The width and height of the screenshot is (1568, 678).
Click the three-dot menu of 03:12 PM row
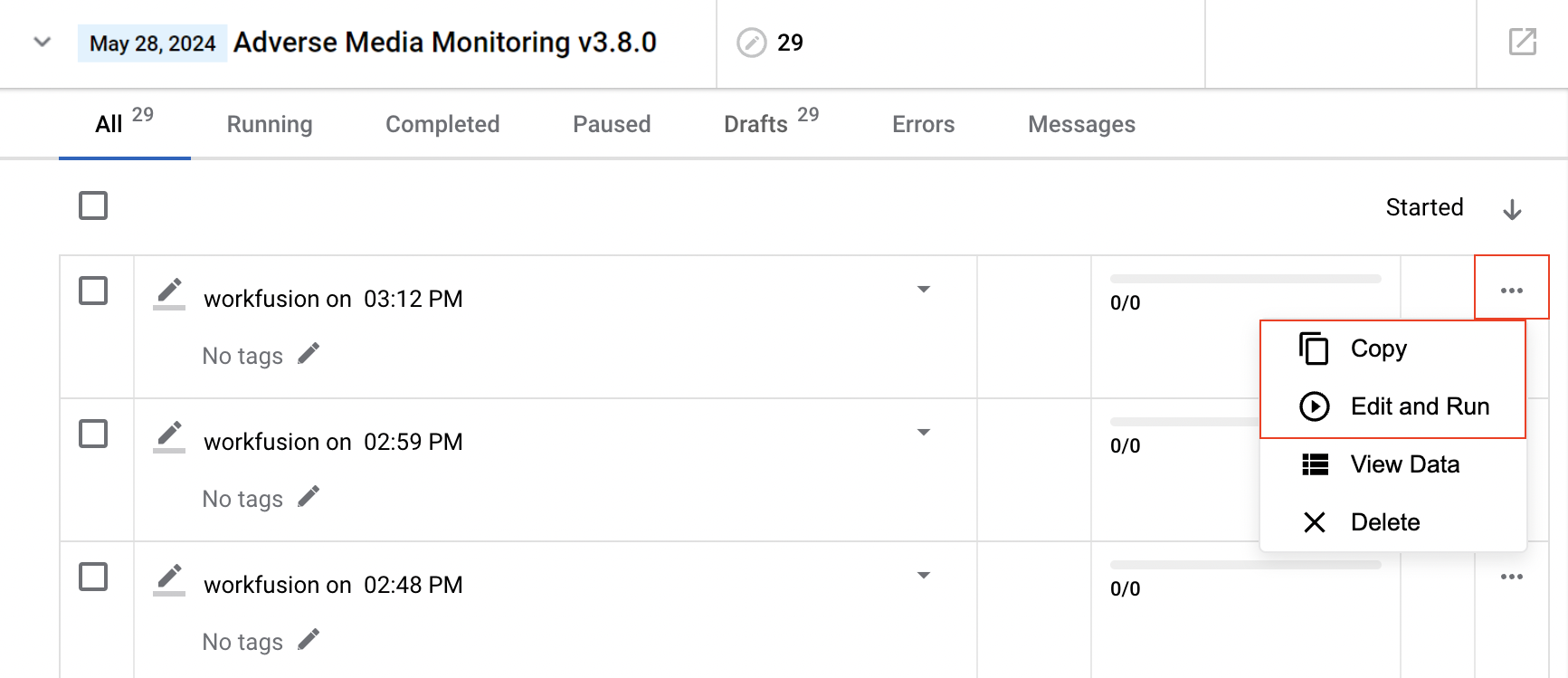[1511, 291]
